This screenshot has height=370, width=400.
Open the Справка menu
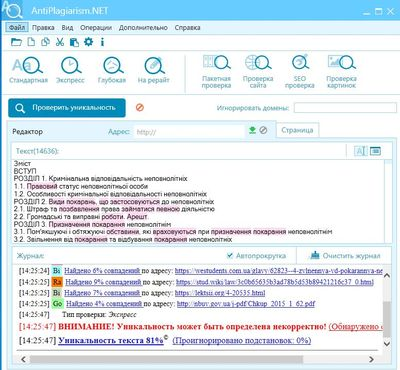pyautogui.click(x=187, y=28)
